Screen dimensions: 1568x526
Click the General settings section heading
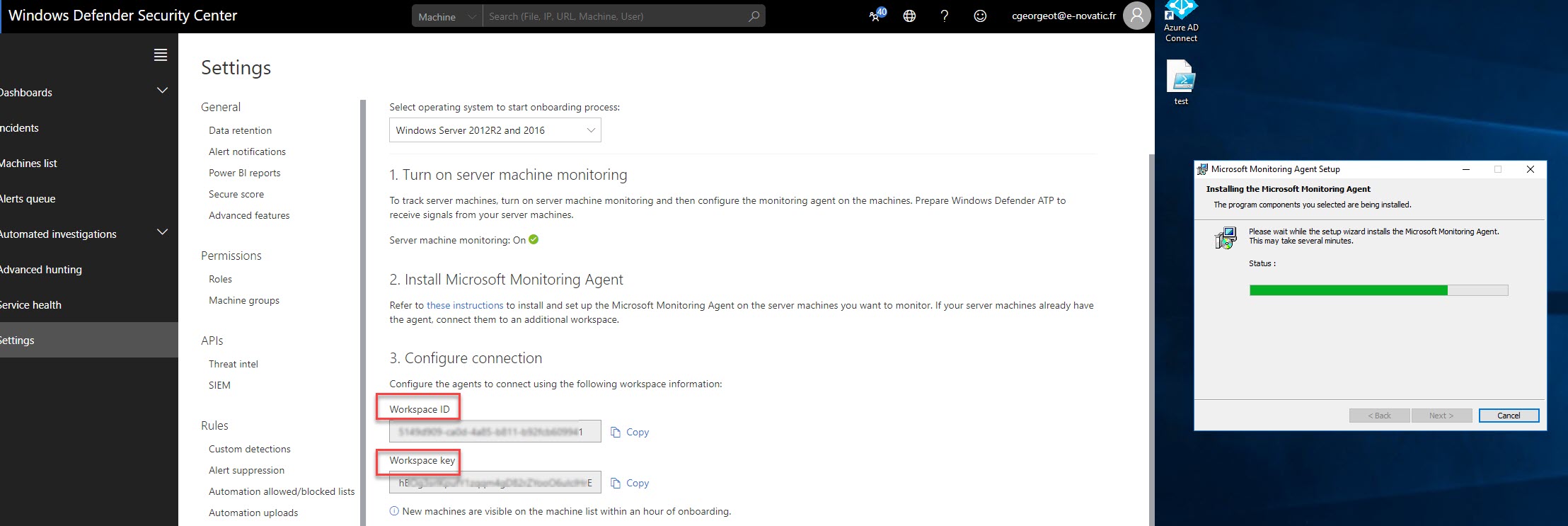coord(221,107)
